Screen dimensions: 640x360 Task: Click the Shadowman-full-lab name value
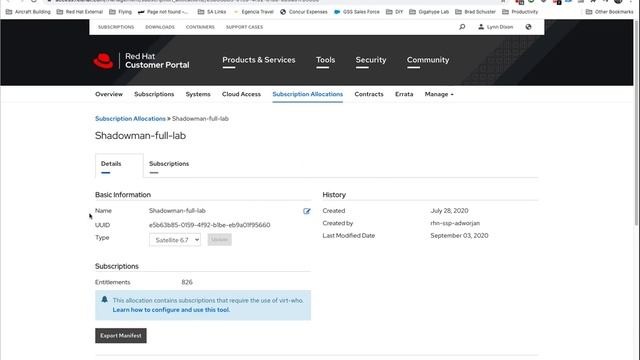[177, 211]
